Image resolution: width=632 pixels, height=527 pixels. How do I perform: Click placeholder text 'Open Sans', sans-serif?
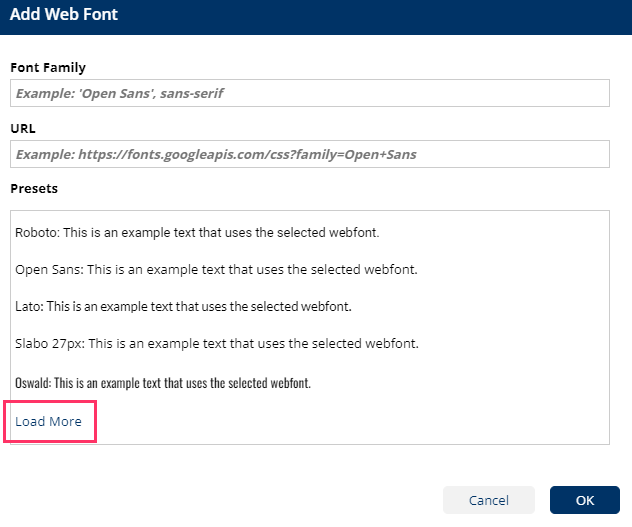pos(120,93)
